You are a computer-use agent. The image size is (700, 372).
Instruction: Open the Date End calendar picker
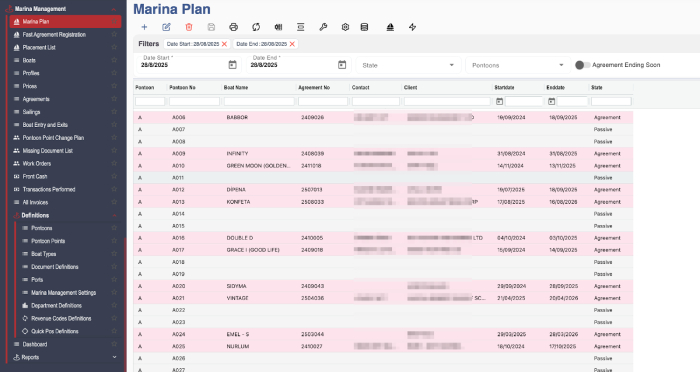342,65
